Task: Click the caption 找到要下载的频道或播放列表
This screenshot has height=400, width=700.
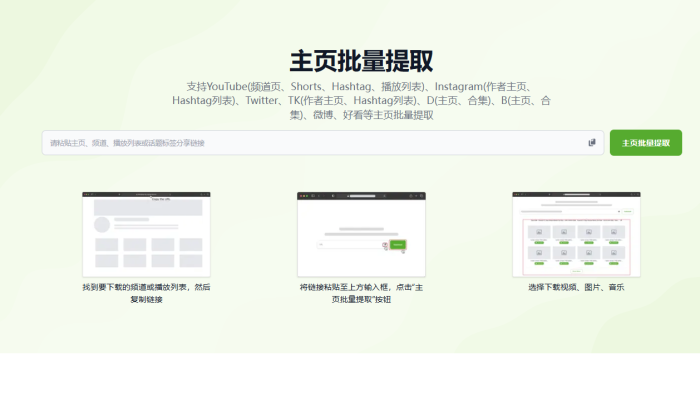Action: pos(146,287)
